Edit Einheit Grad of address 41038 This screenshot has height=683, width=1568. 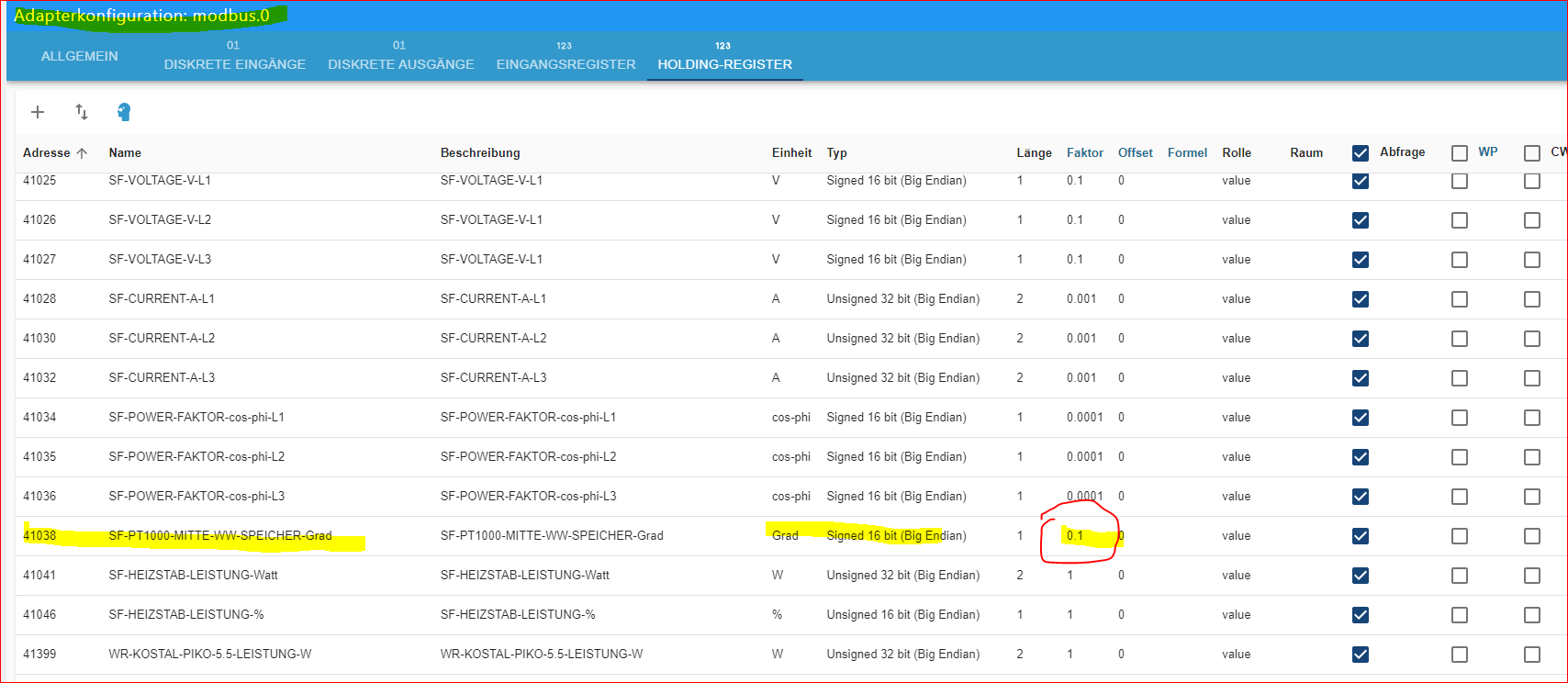coord(785,535)
